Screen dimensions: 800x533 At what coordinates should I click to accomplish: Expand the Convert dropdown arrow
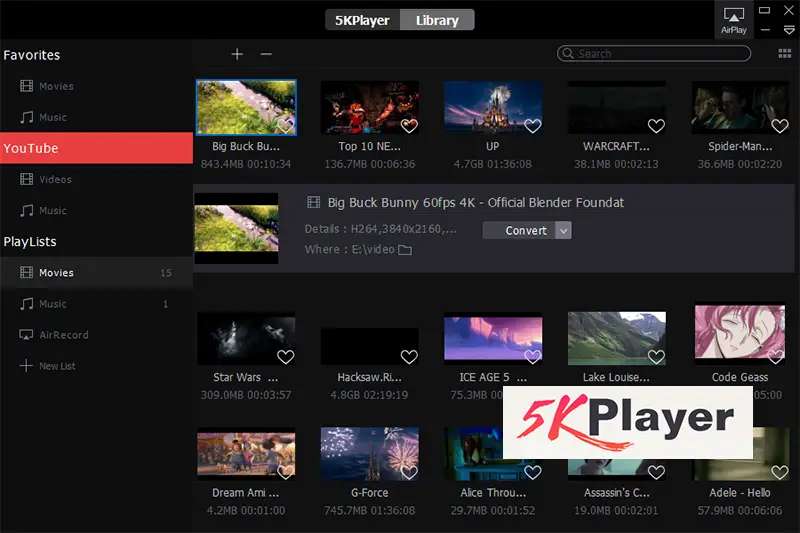point(563,231)
